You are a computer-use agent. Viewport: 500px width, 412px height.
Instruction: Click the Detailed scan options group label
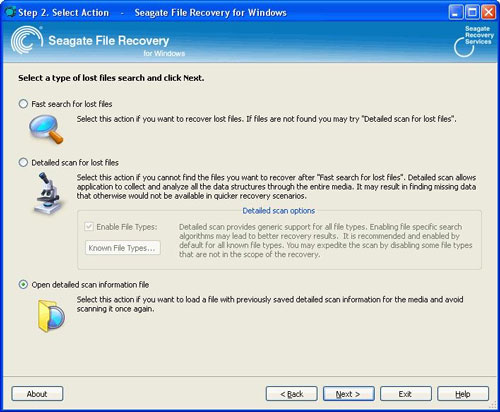point(279,211)
